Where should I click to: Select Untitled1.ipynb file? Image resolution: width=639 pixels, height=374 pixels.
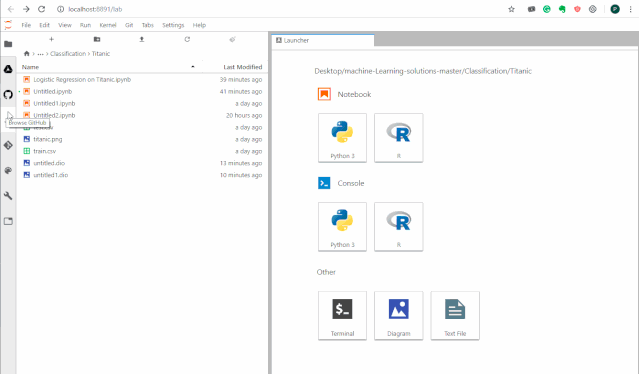pyautogui.click(x=142, y=103)
